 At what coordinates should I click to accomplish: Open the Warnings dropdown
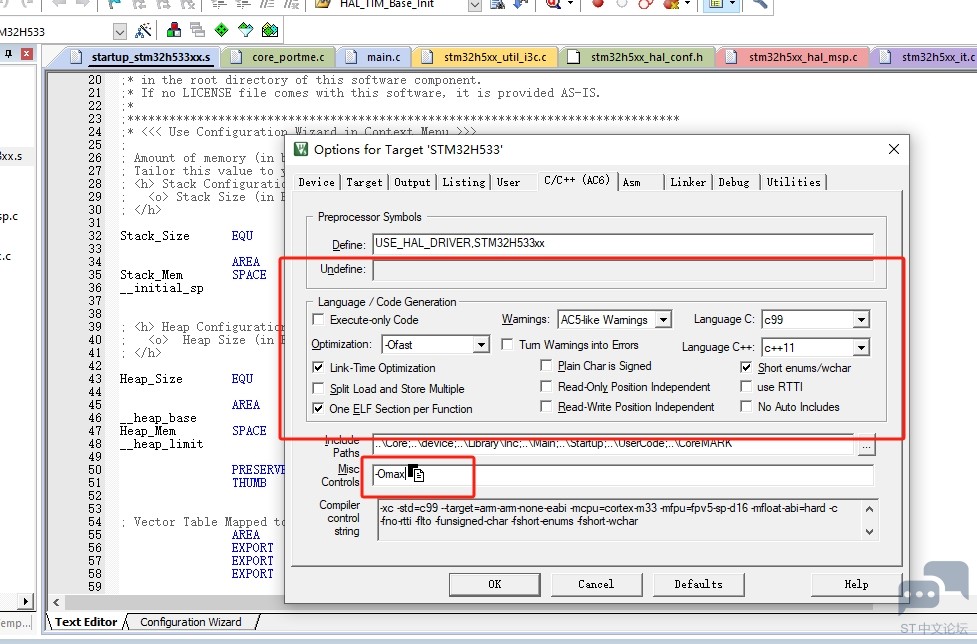click(x=664, y=320)
